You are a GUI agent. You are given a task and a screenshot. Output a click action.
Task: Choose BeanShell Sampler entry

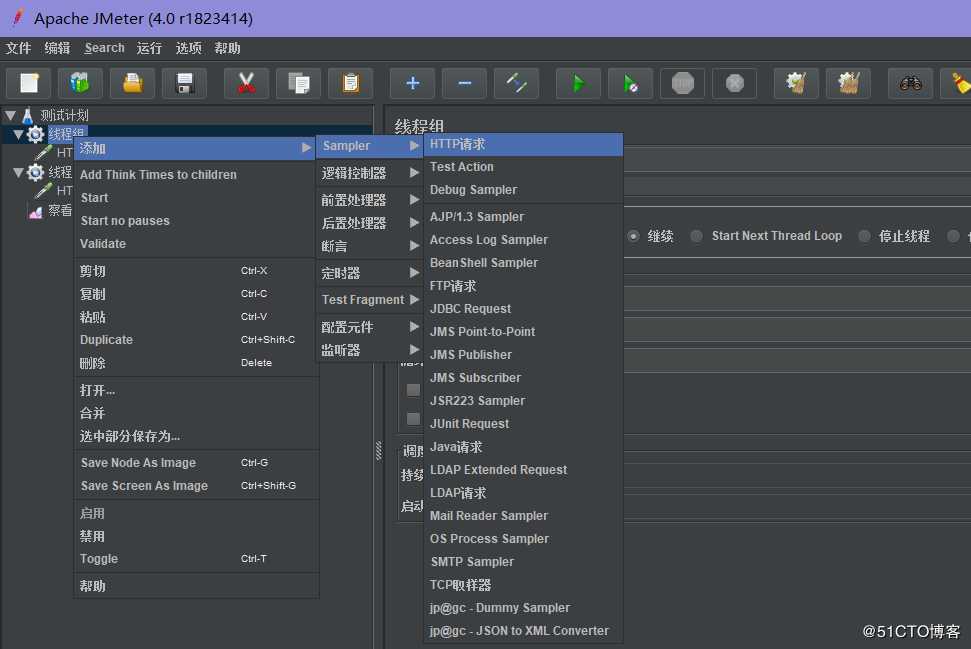coord(523,263)
